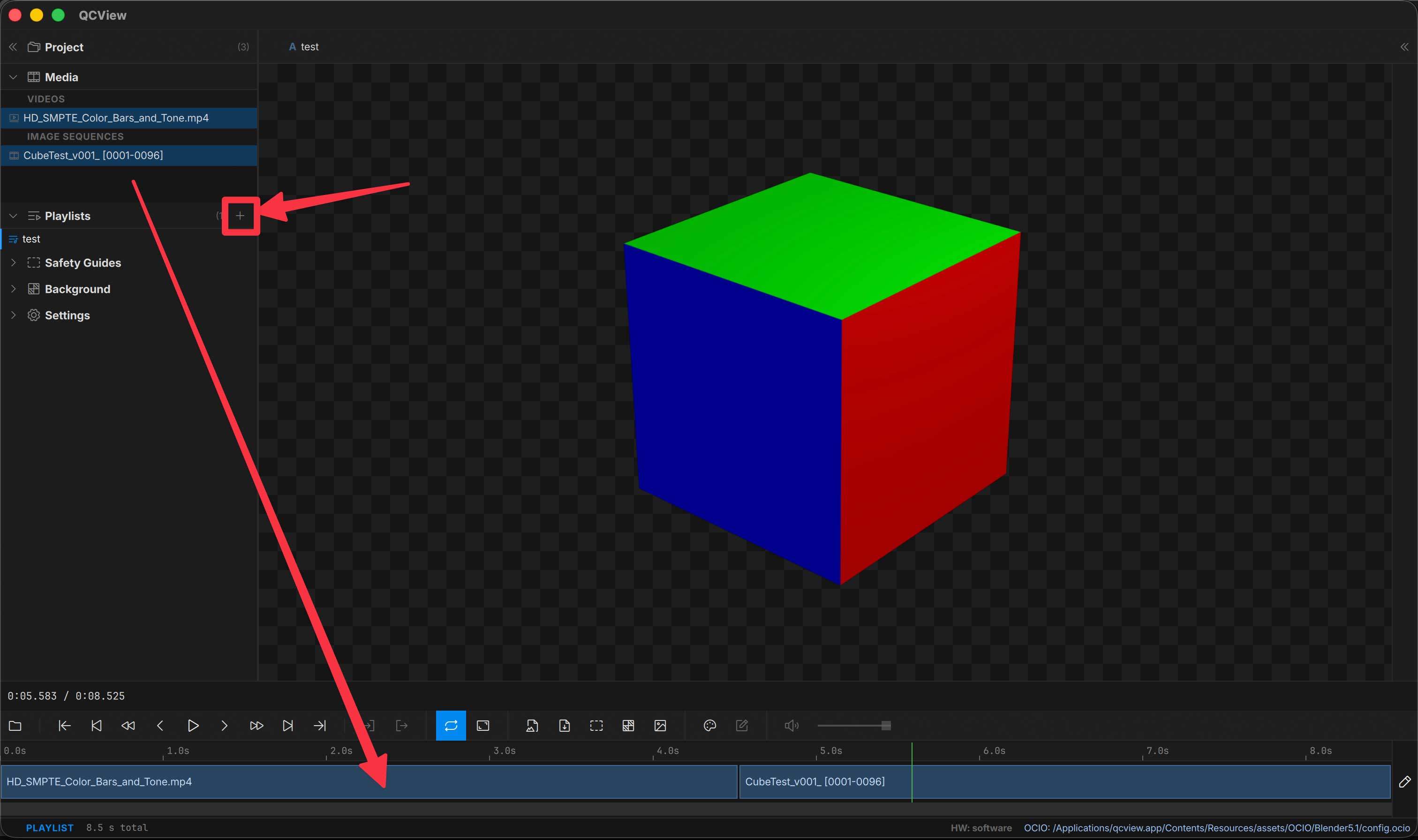Screen dimensions: 1418x840
Task: Click the cube image in the viewer
Action: (x=822, y=378)
